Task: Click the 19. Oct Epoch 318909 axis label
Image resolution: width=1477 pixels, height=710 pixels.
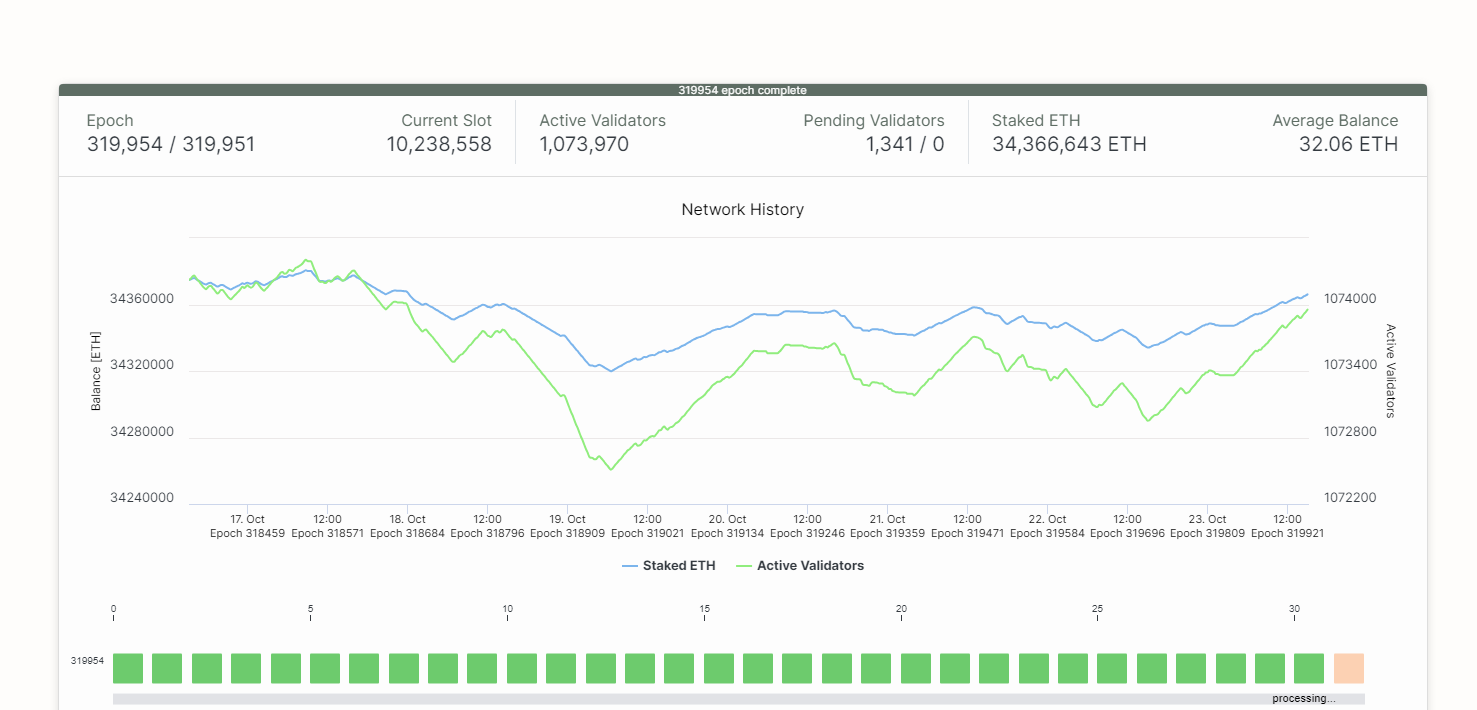Action: (x=567, y=526)
